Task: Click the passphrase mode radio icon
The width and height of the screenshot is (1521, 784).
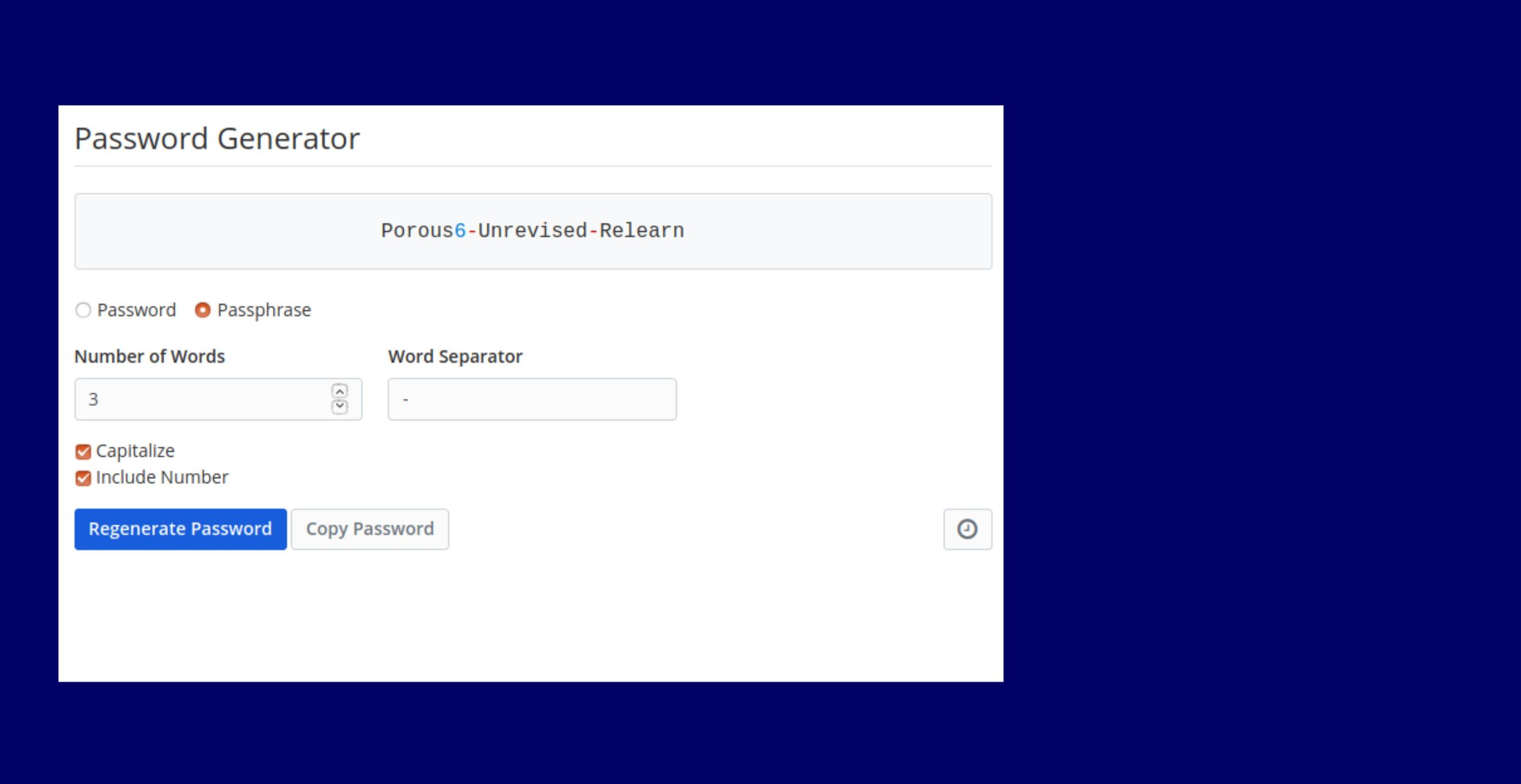Action: (x=201, y=310)
